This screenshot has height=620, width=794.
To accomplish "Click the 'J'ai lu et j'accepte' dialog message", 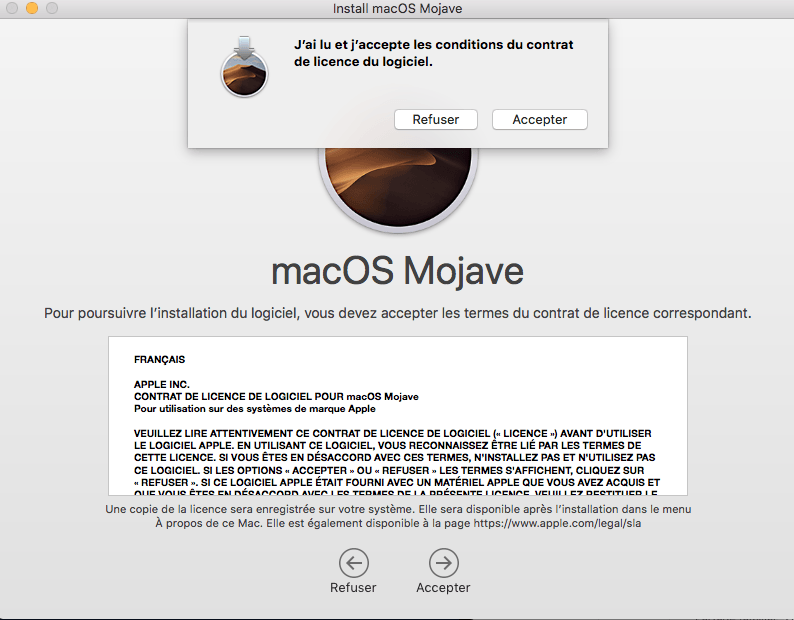I will click(x=433, y=53).
